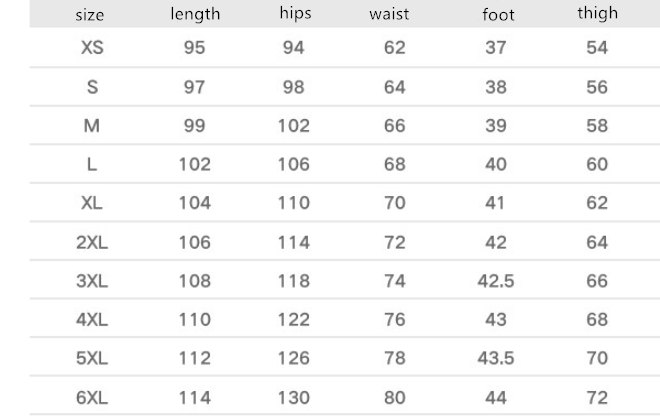This screenshot has height=419, width=660.
Task: Click the foot value 43.5 for 5XL
Action: tap(496, 357)
